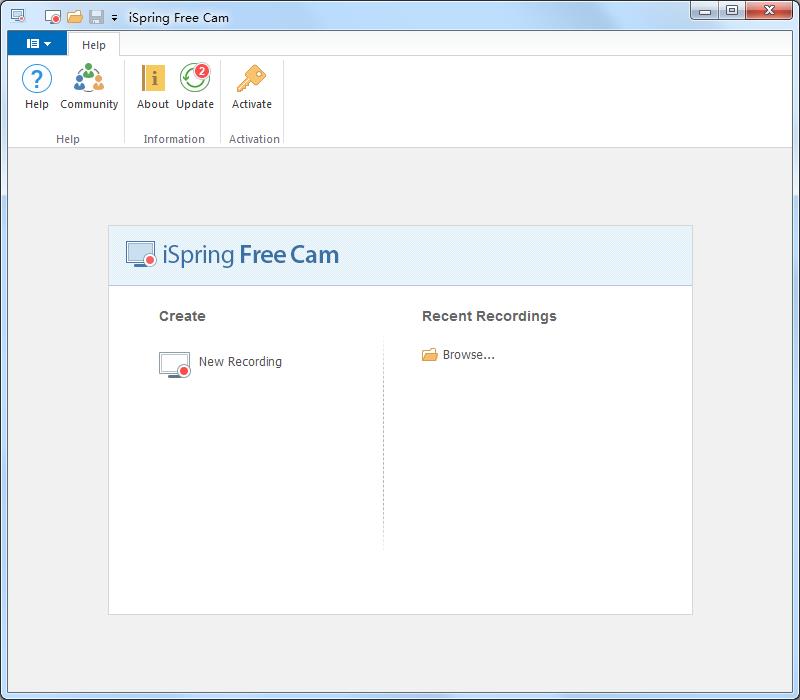Browse for recent recordings

click(466, 353)
